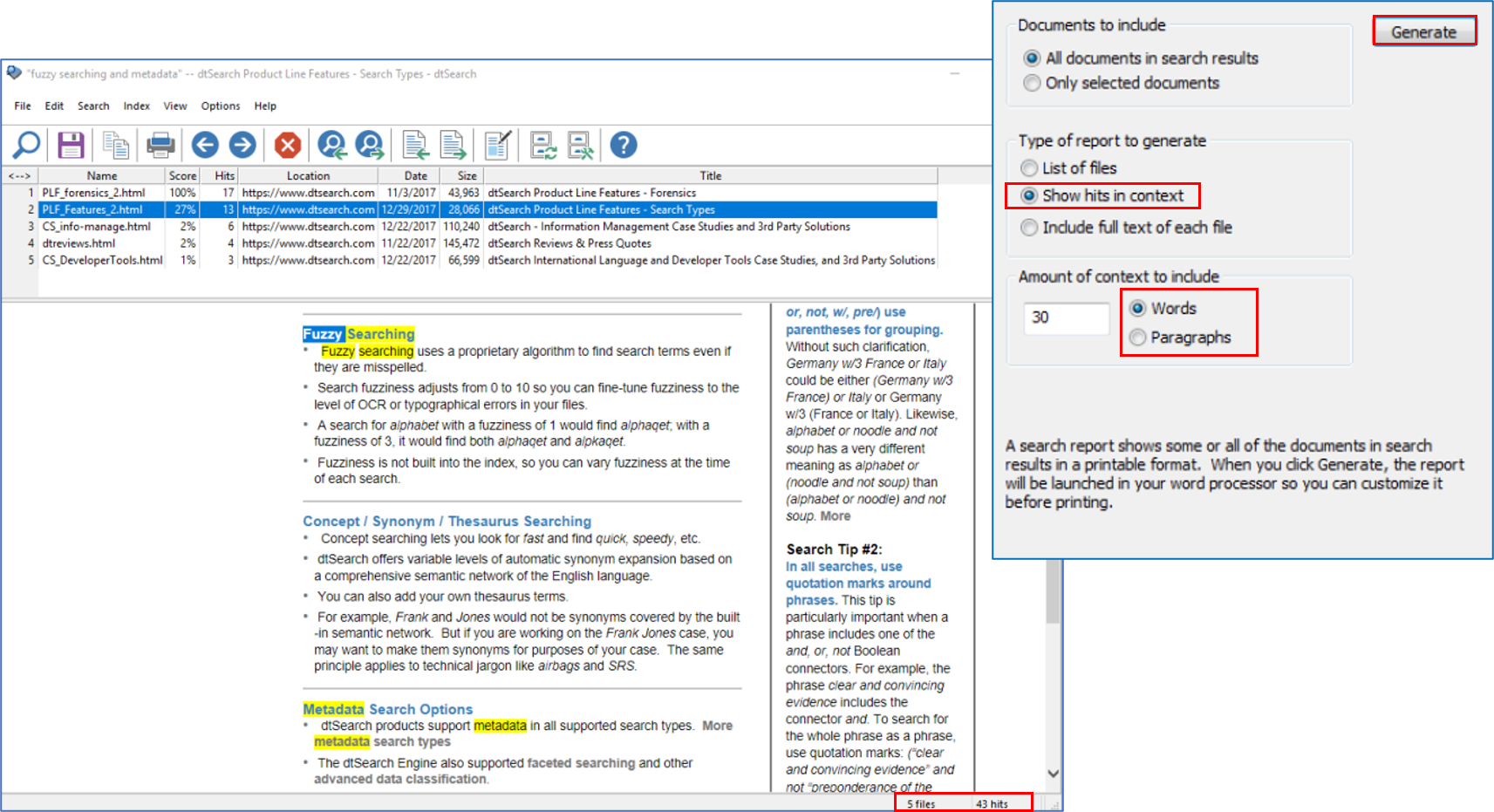Click the document-with-pen report icon
This screenshot has width=1494, height=812.
[498, 145]
